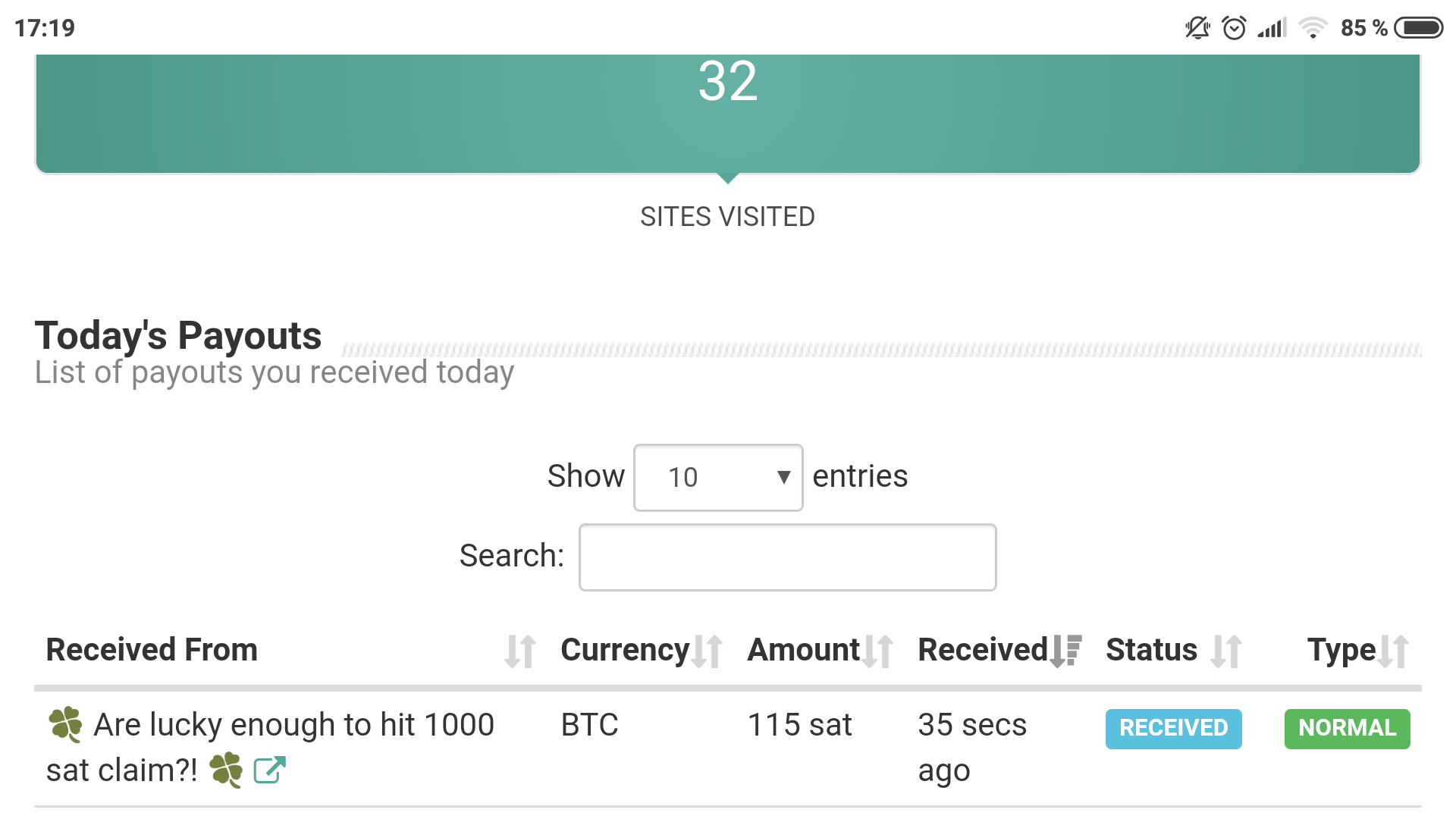Click the Status column header label

pyautogui.click(x=1151, y=650)
